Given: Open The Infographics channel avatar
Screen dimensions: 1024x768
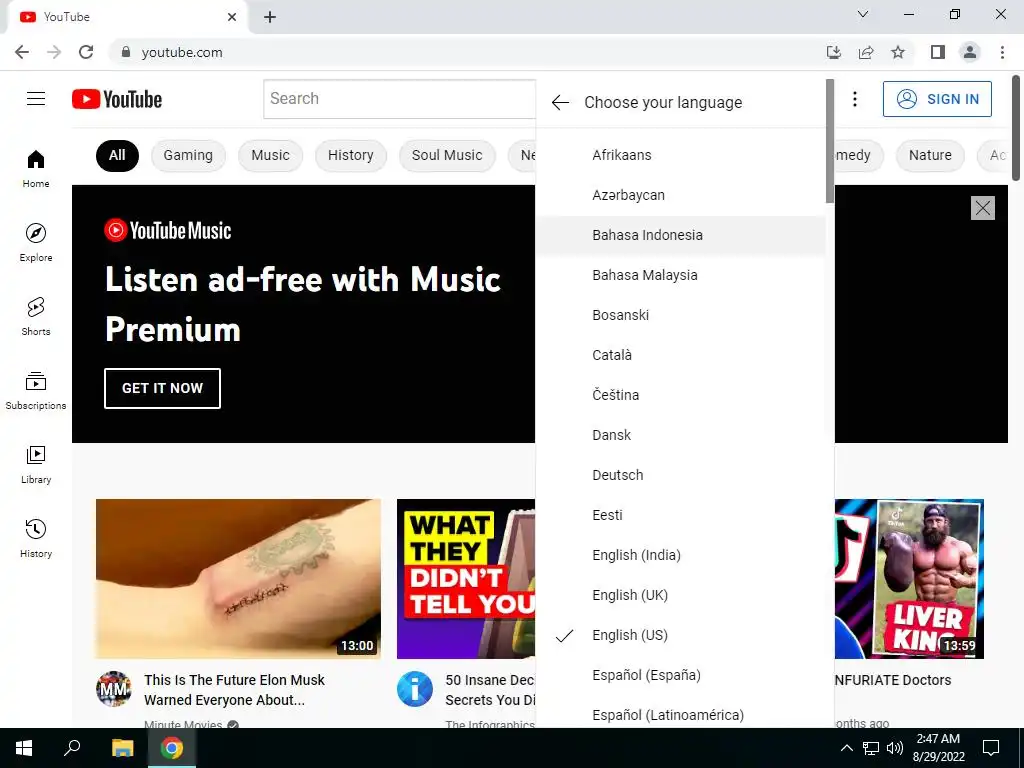Looking at the screenshot, I should pos(415,689).
